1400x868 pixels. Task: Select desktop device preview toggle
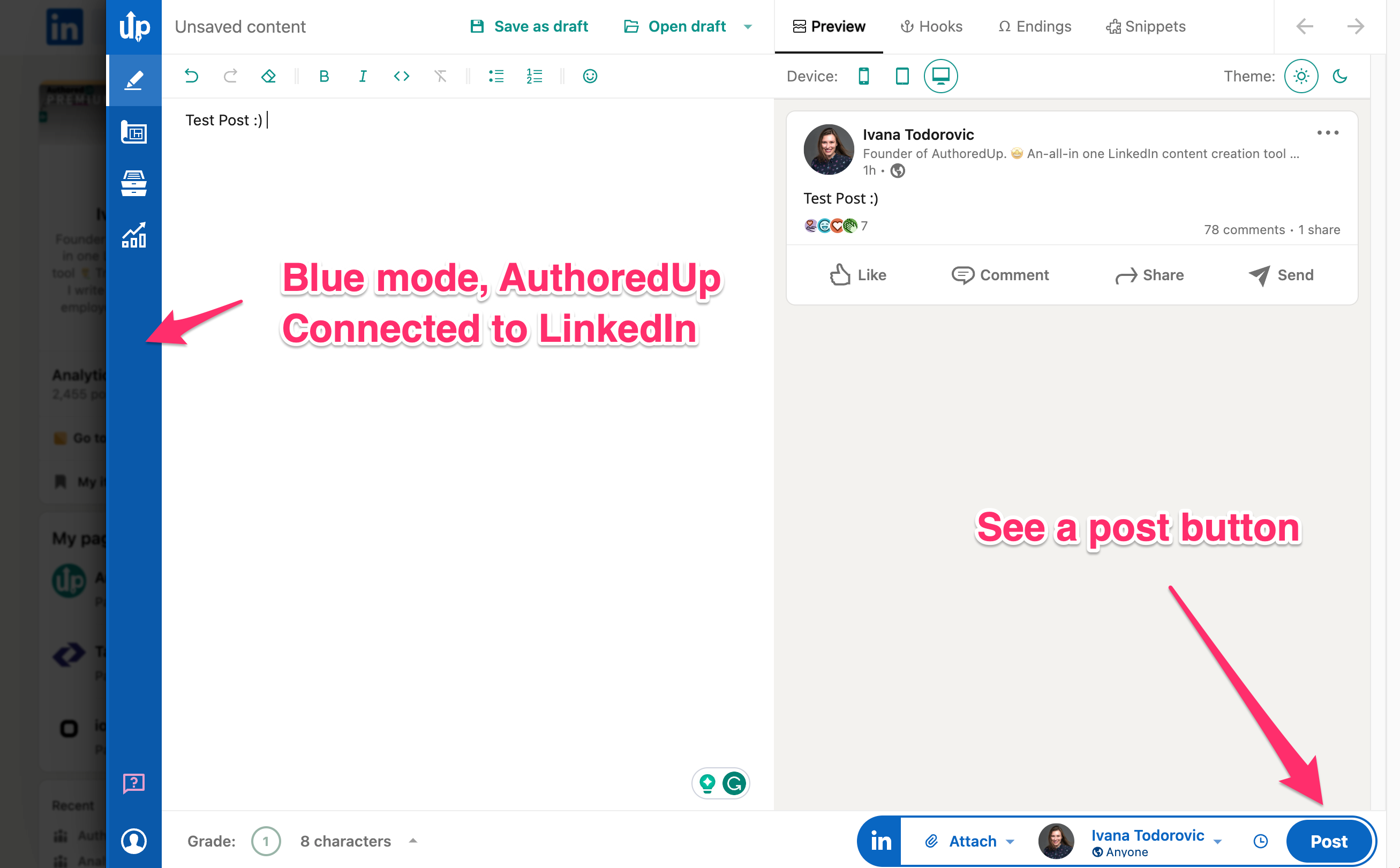coord(941,75)
